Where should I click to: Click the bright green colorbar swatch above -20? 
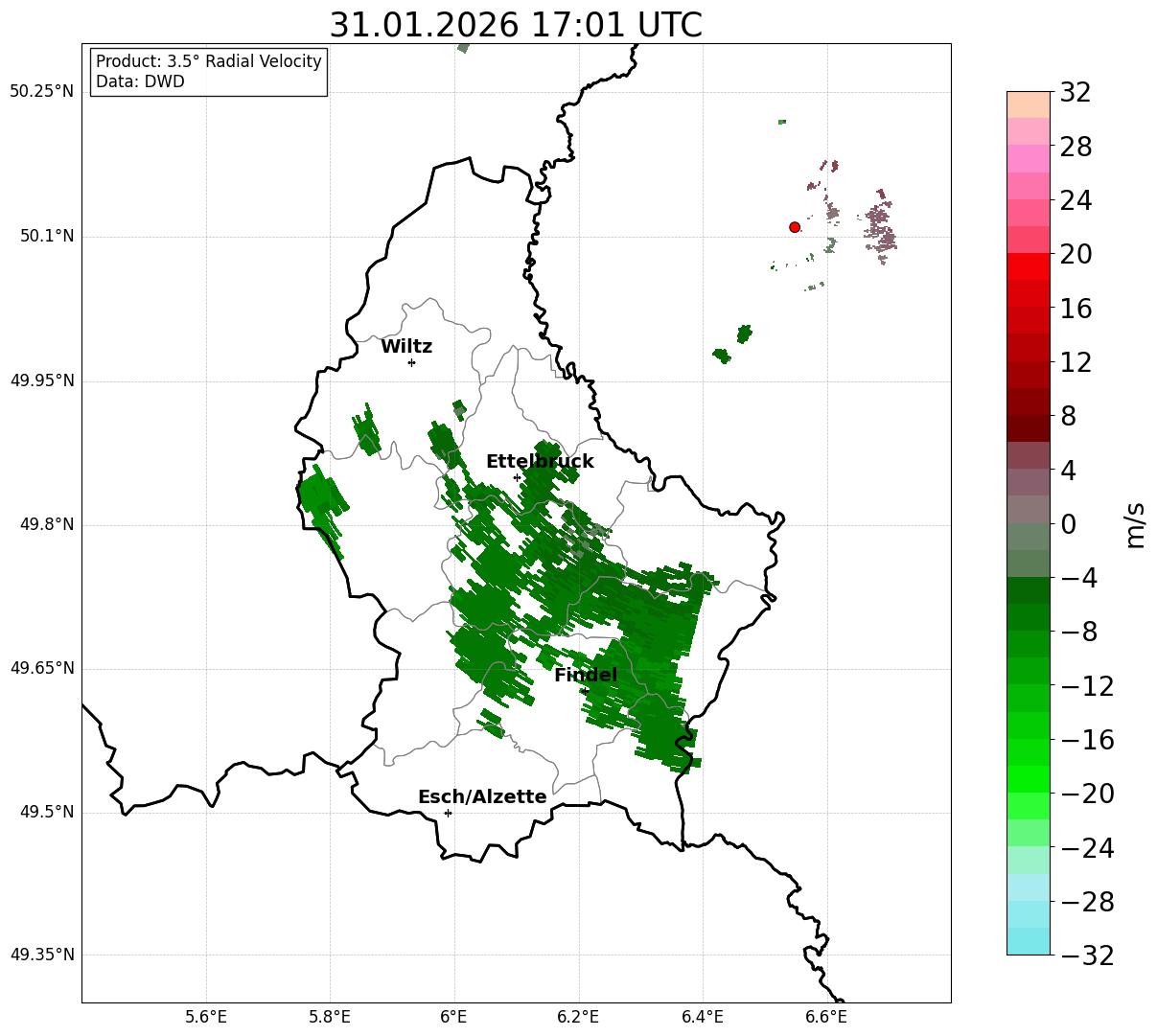coord(1029,779)
